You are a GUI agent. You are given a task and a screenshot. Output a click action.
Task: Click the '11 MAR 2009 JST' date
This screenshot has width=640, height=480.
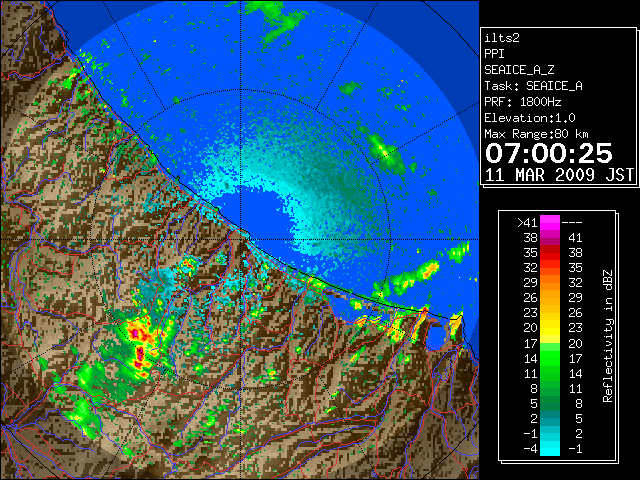[559, 175]
